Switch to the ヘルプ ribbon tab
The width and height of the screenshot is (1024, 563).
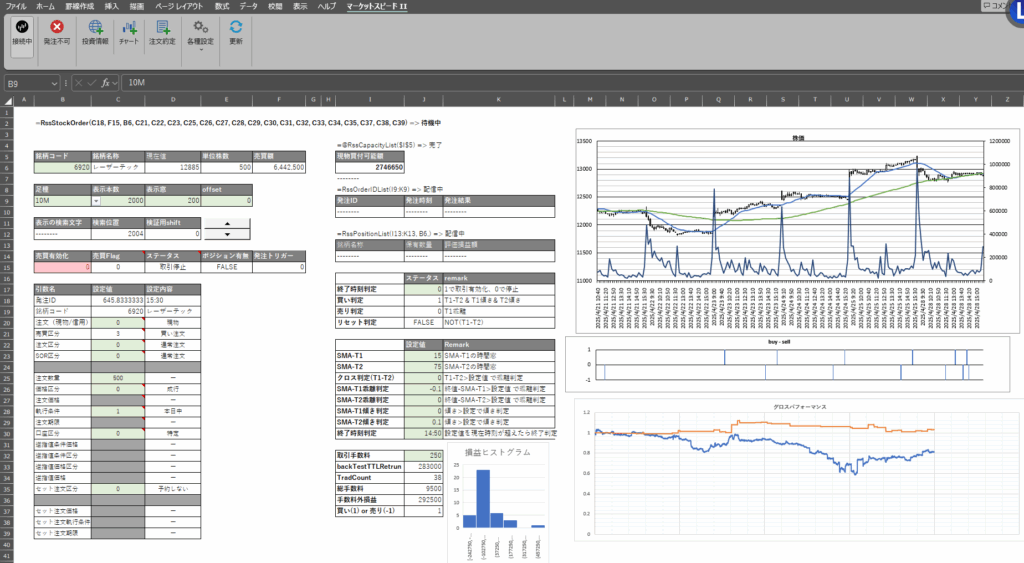pos(327,6)
